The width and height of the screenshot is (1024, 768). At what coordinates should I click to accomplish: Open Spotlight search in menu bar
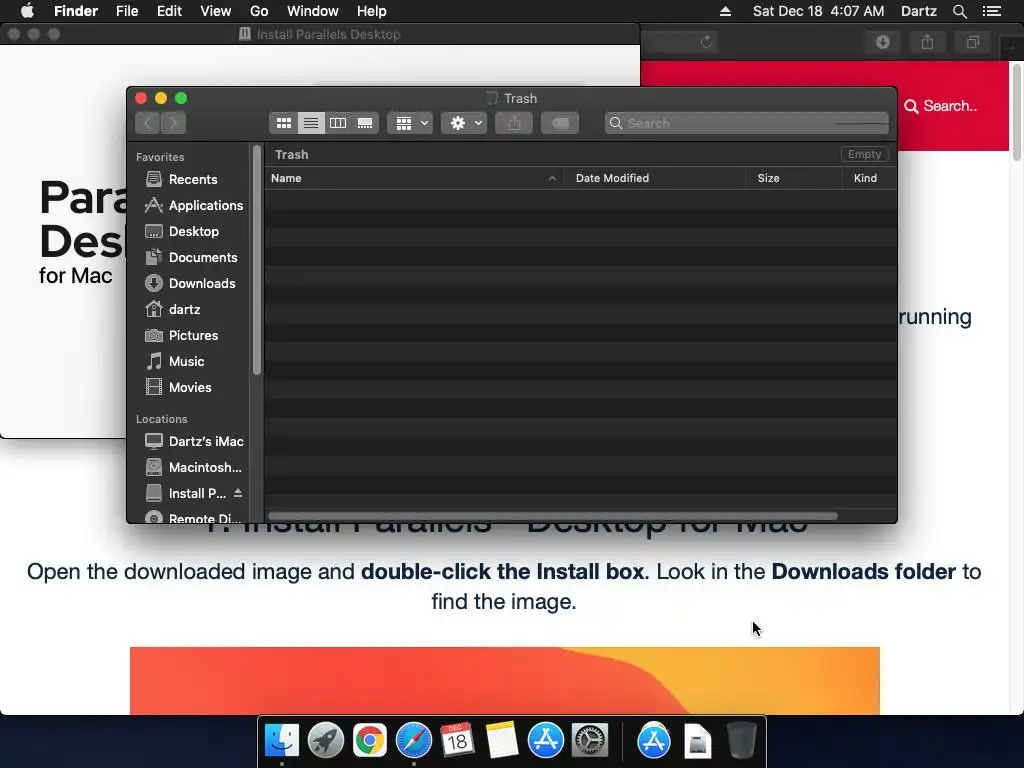tap(959, 11)
